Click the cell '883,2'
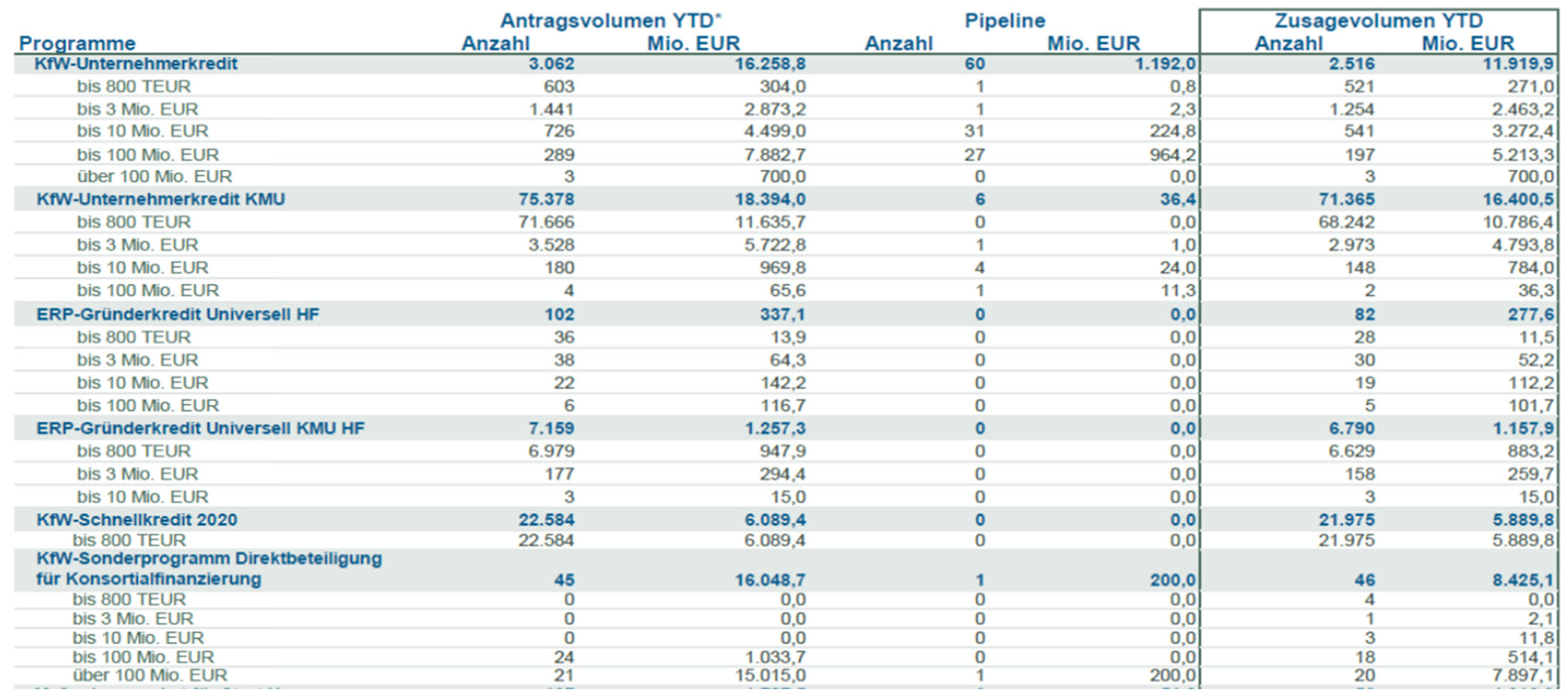This screenshot has width=1568, height=700. point(1531,451)
